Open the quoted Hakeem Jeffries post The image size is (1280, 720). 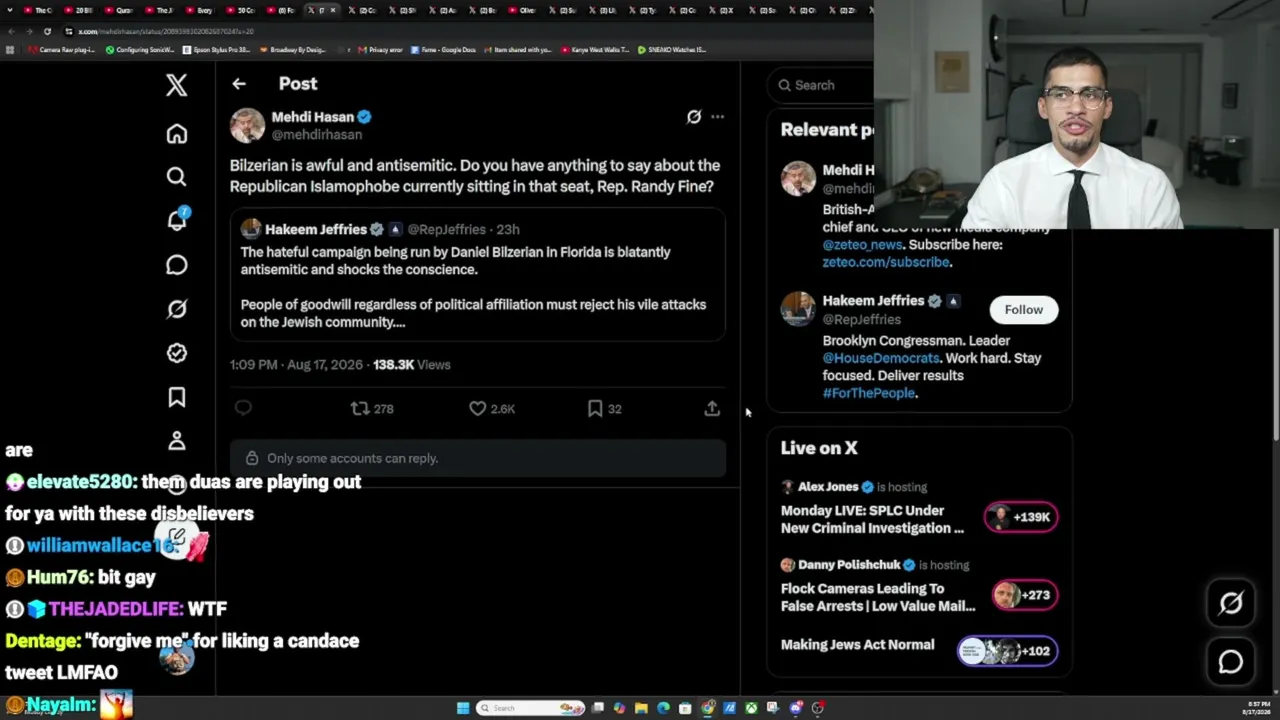(478, 275)
